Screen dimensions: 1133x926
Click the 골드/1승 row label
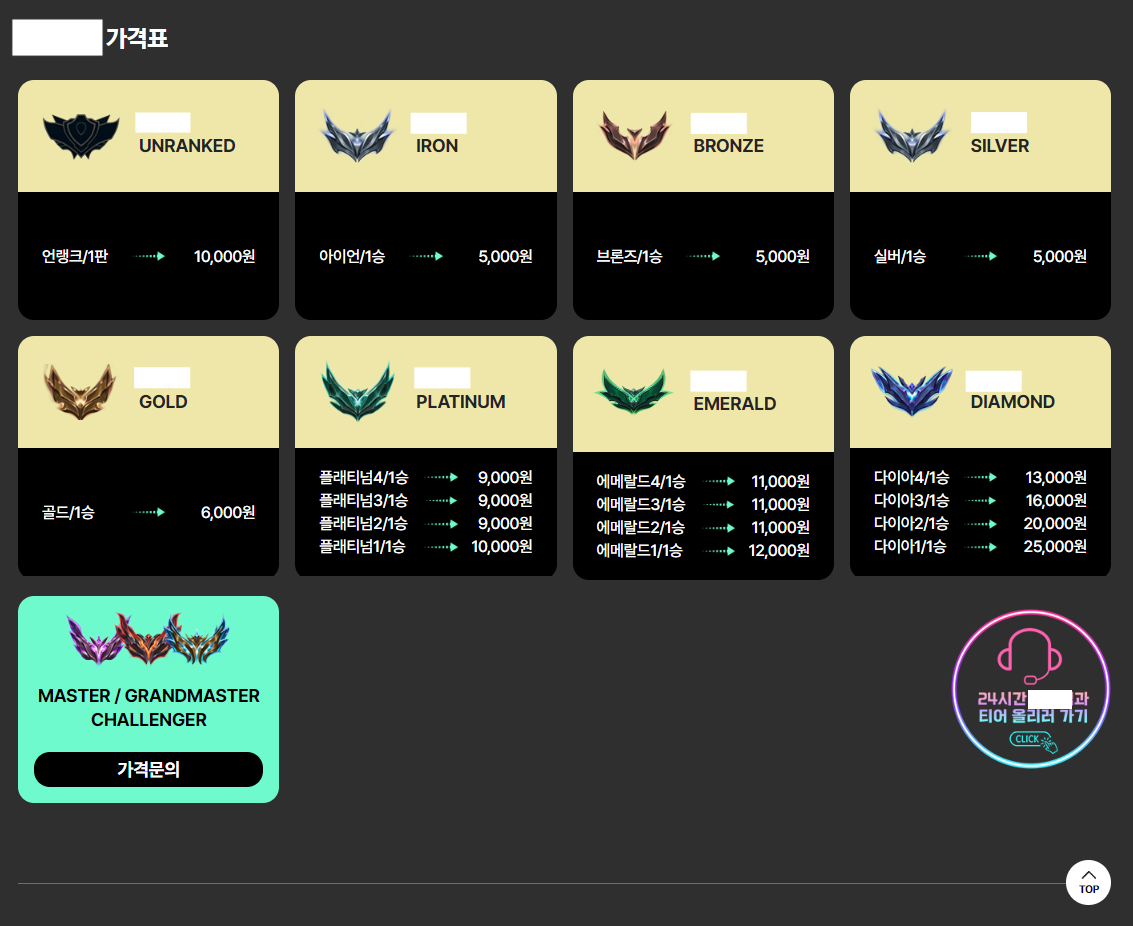point(68,512)
